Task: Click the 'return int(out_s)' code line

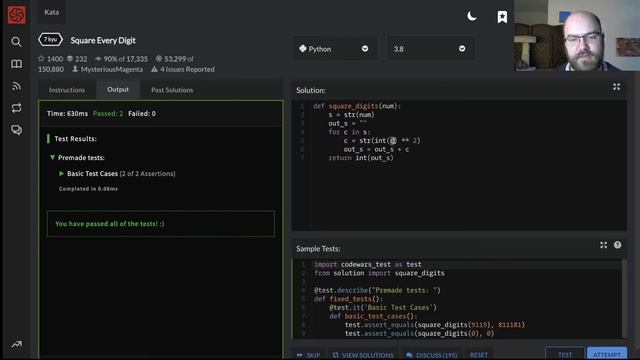Action: pos(361,158)
